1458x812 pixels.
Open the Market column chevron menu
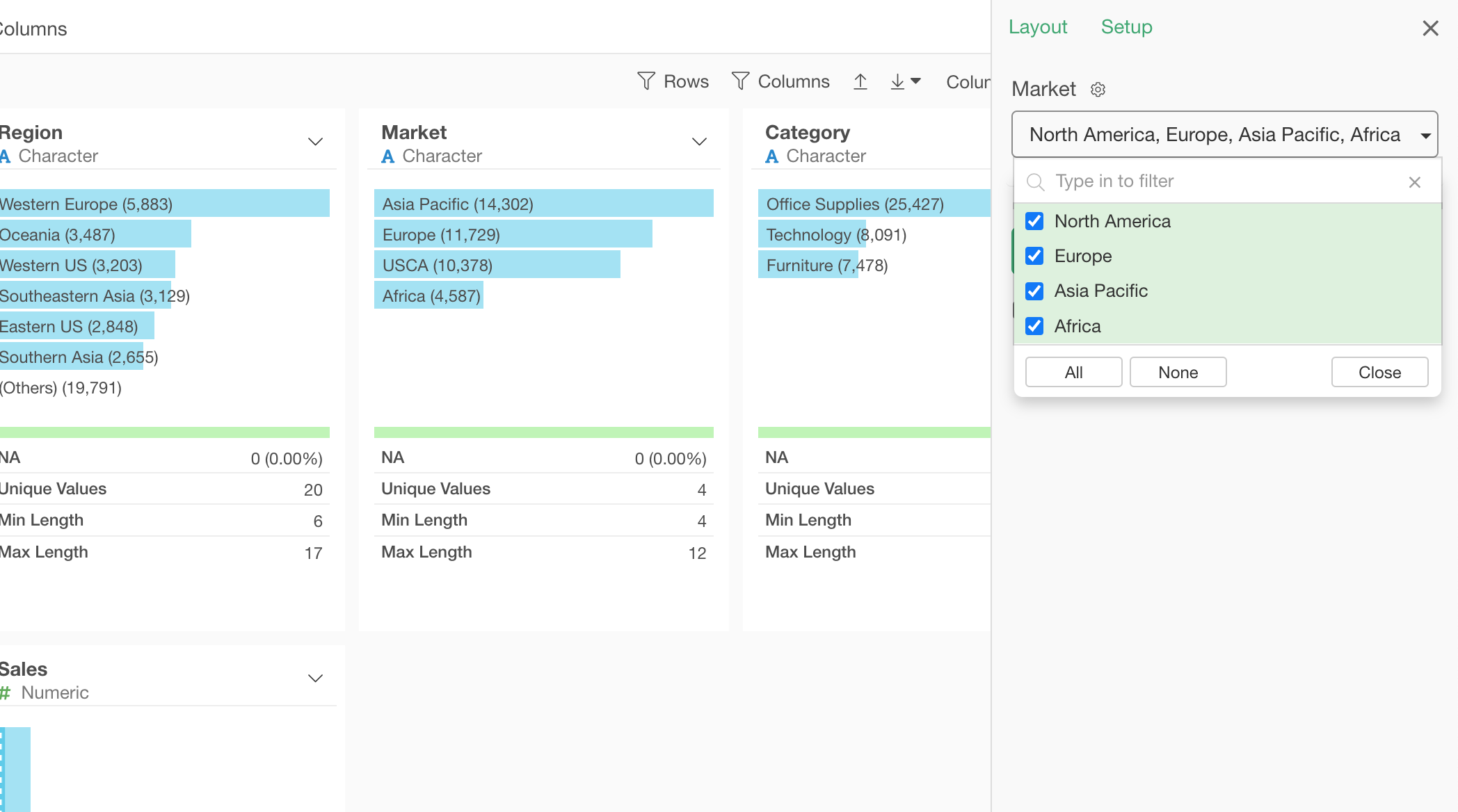point(699,142)
